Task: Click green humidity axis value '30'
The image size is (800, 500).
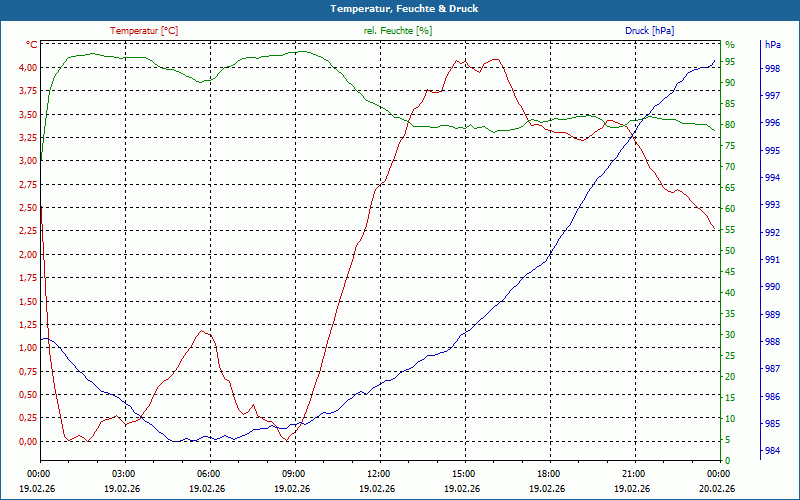Action: 730,335
